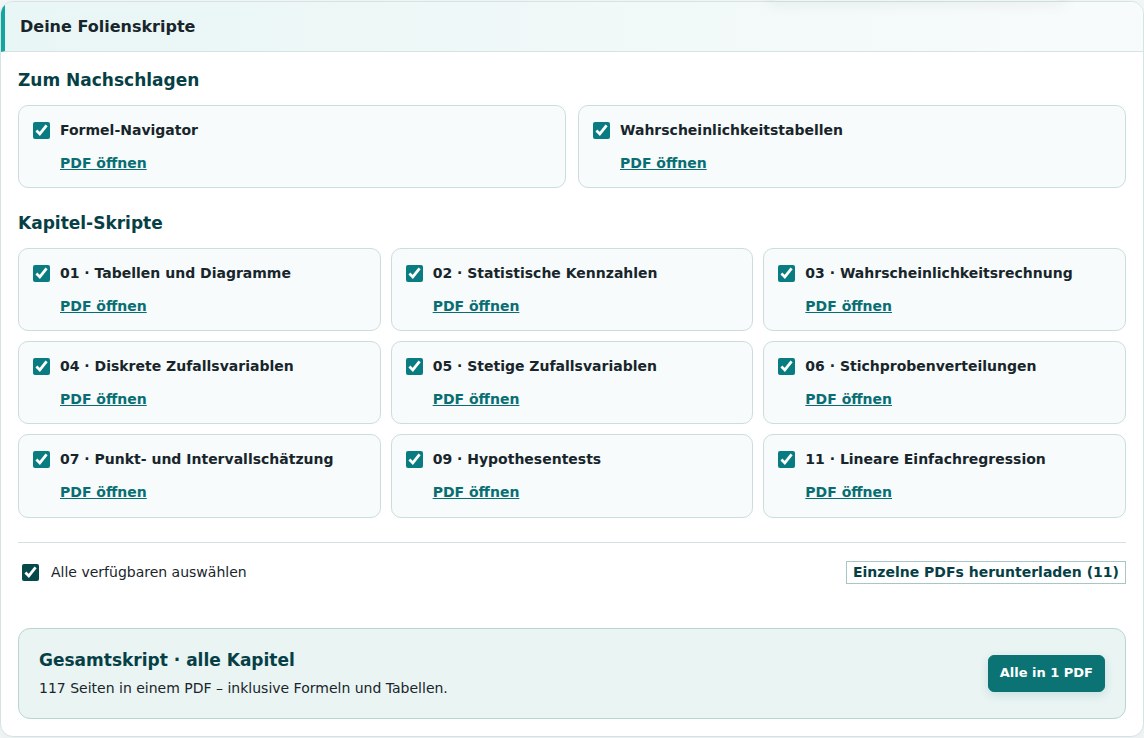1144x738 pixels.
Task: Click the 'Deine Folienskripte' header text
Action: (108, 26)
